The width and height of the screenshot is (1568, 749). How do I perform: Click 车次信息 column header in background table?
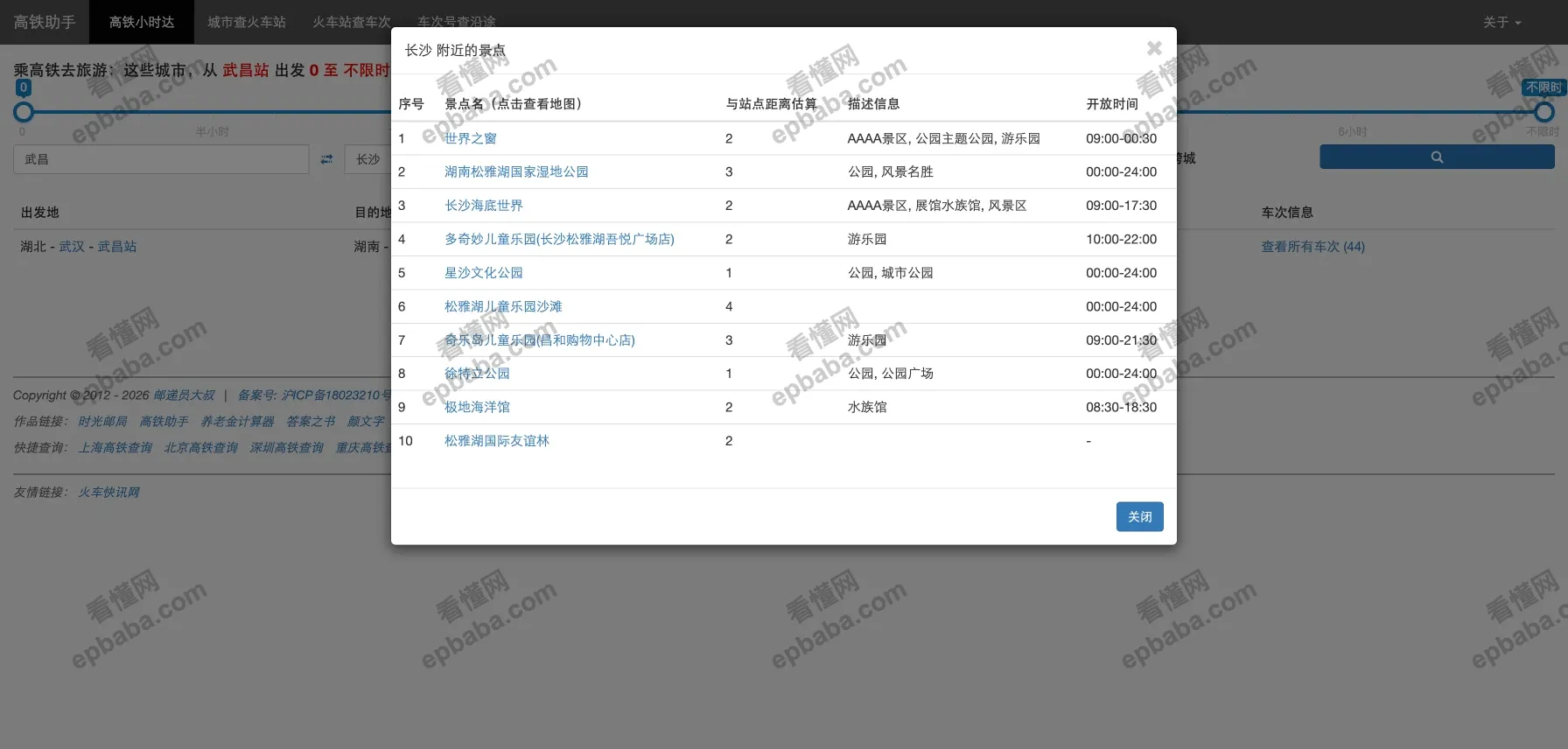(1287, 213)
